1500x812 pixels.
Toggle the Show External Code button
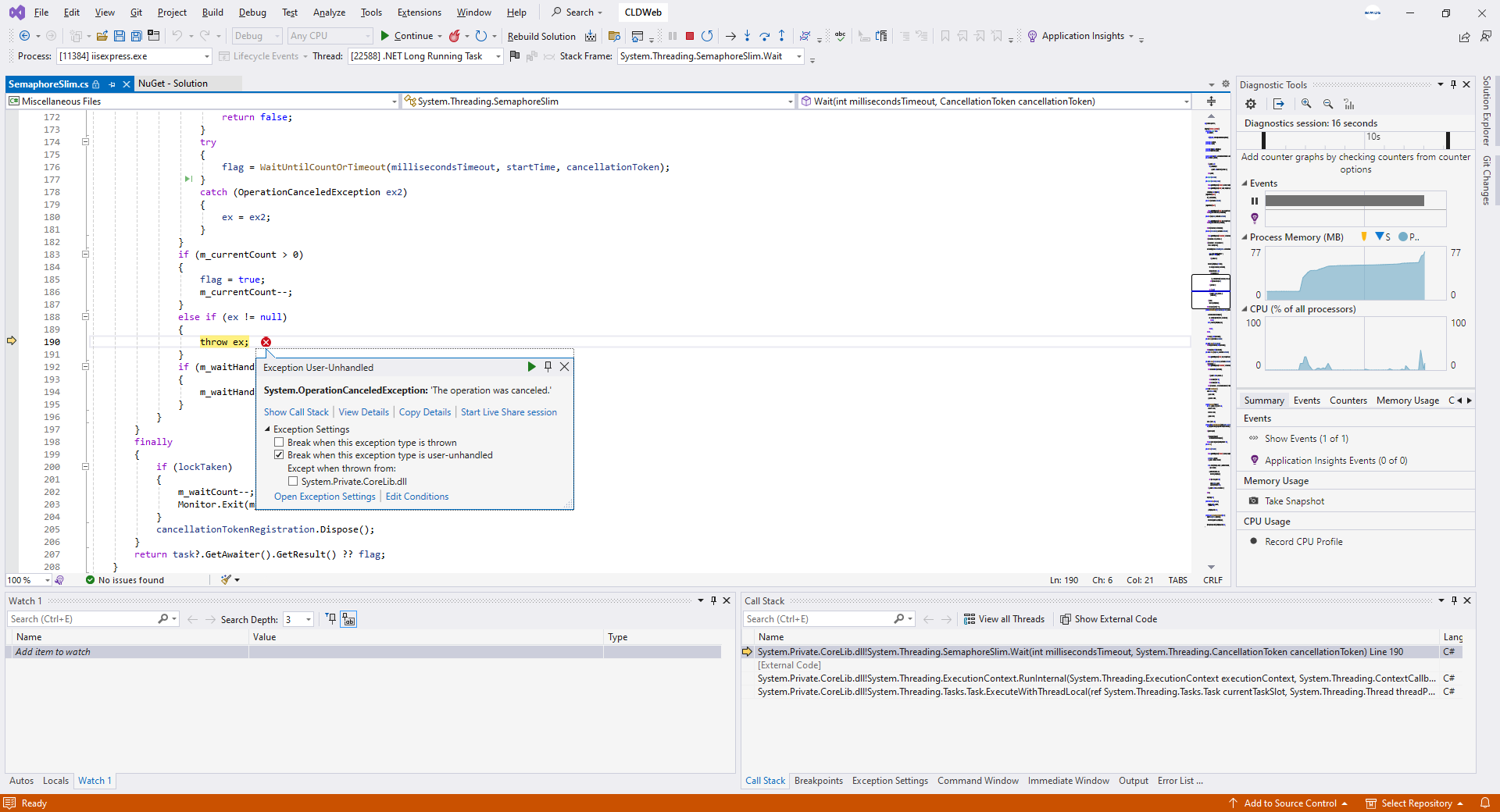[1109, 619]
